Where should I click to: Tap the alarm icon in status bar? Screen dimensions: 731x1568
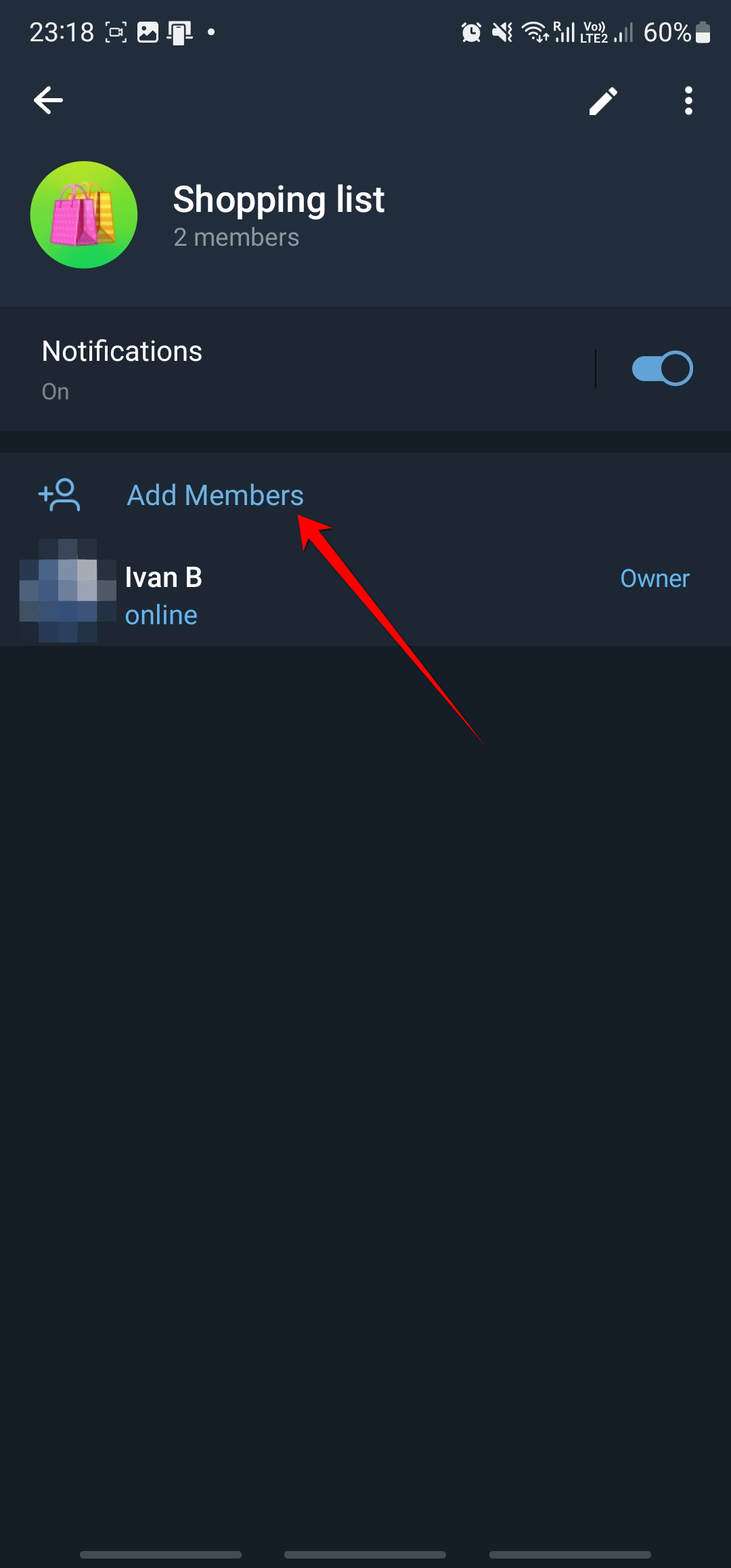471,32
